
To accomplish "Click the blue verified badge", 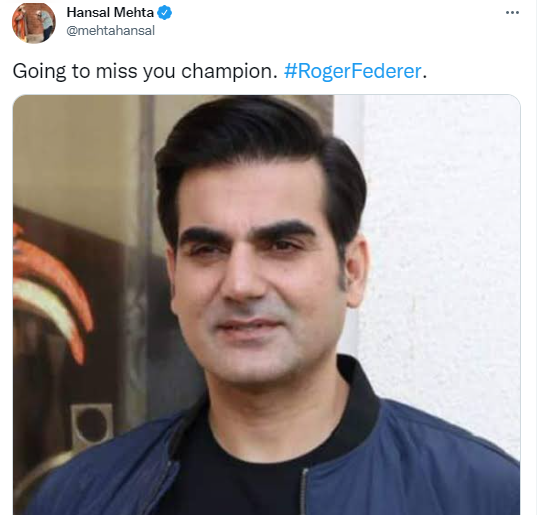I will tap(165, 13).
